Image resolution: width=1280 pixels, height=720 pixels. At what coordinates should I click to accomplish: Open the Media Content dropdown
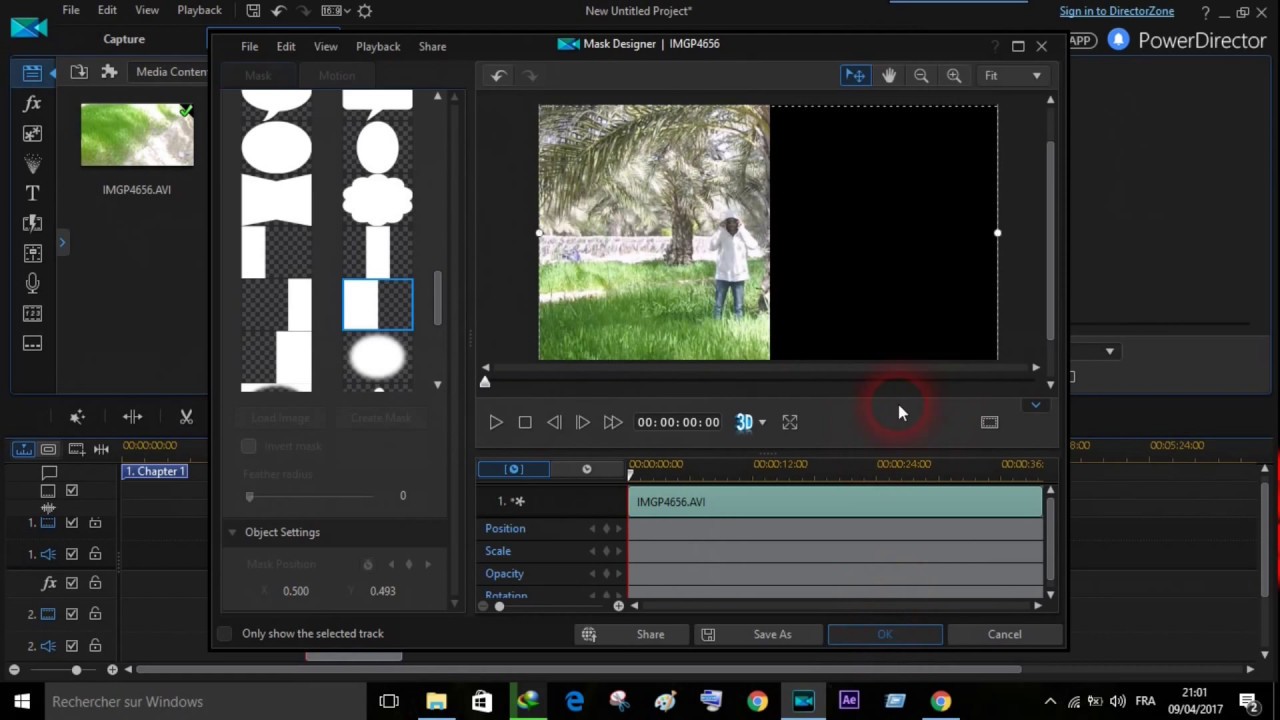click(171, 72)
